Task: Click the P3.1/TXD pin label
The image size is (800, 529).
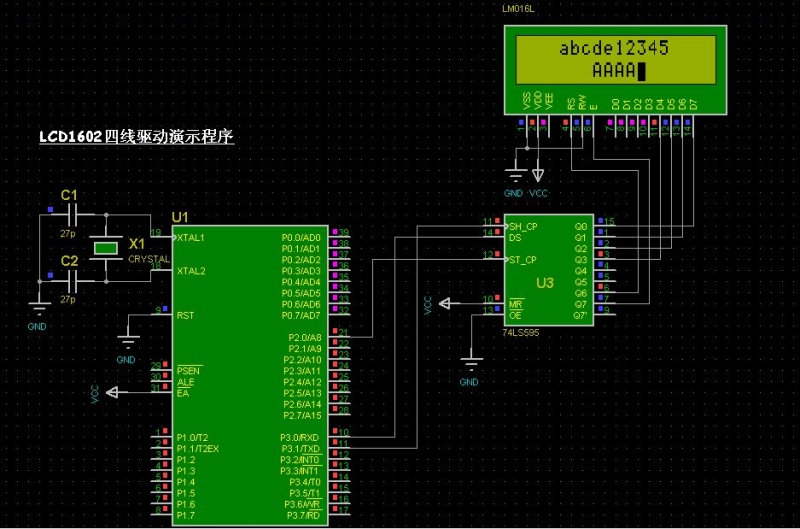Action: click(299, 449)
